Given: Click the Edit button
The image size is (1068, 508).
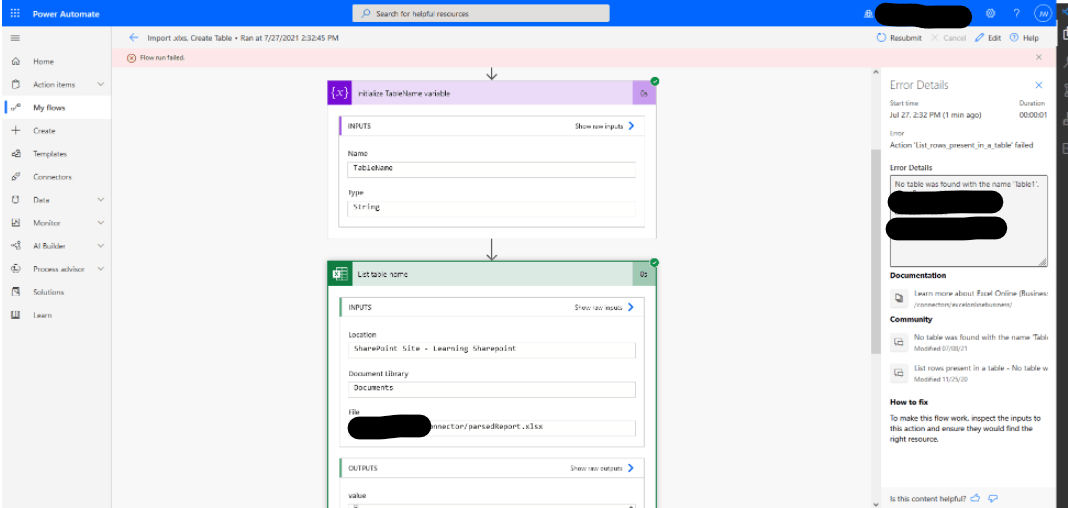Looking at the screenshot, I should 988,38.
